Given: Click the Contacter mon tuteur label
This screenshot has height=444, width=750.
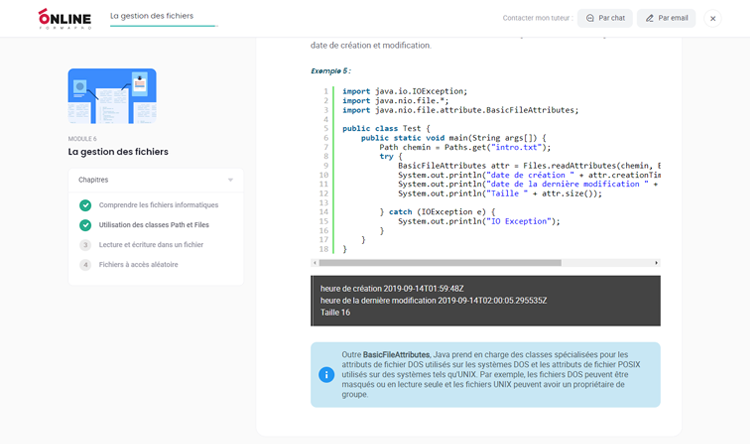Looking at the screenshot, I should click(538, 18).
